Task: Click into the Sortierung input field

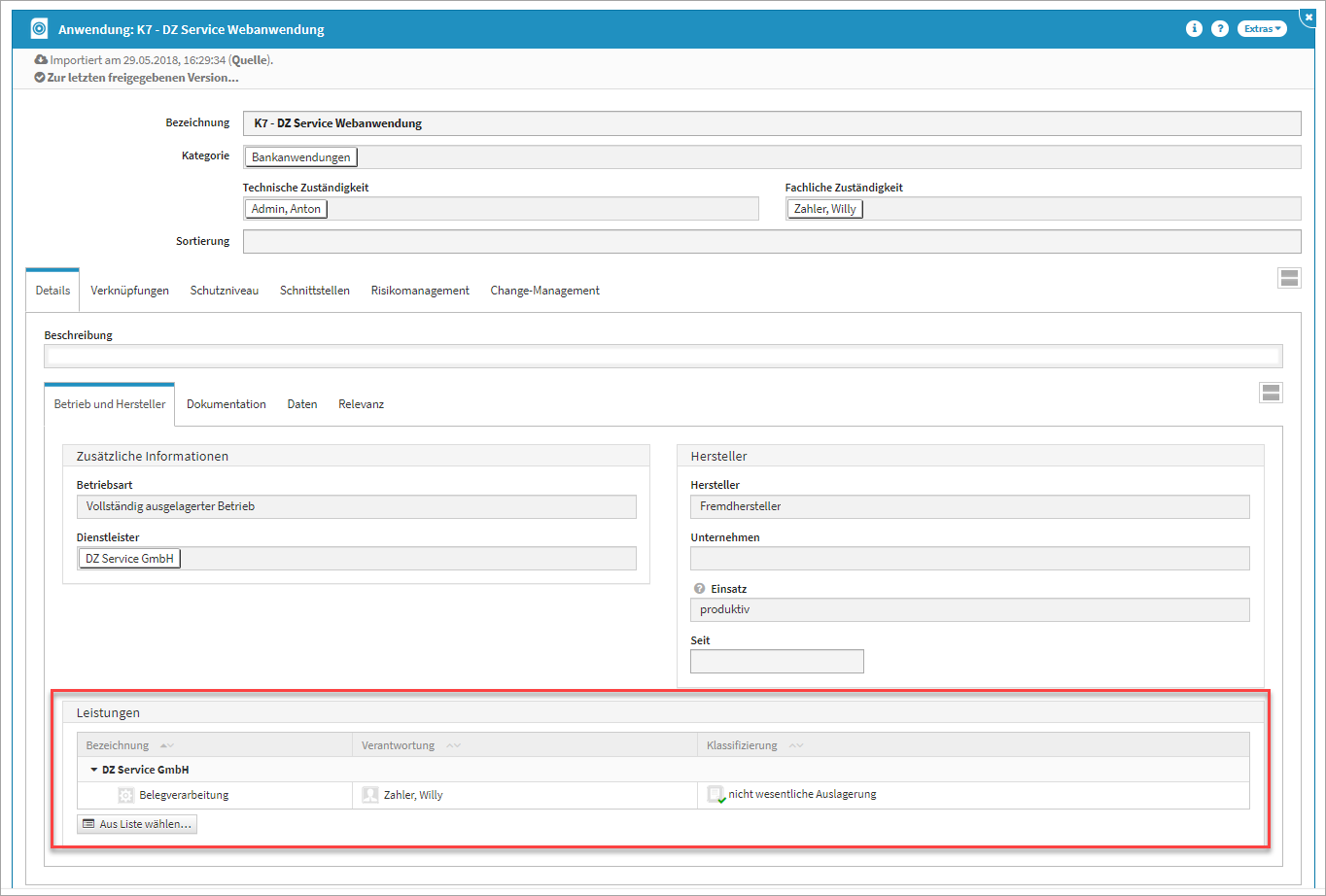Action: pos(771,241)
